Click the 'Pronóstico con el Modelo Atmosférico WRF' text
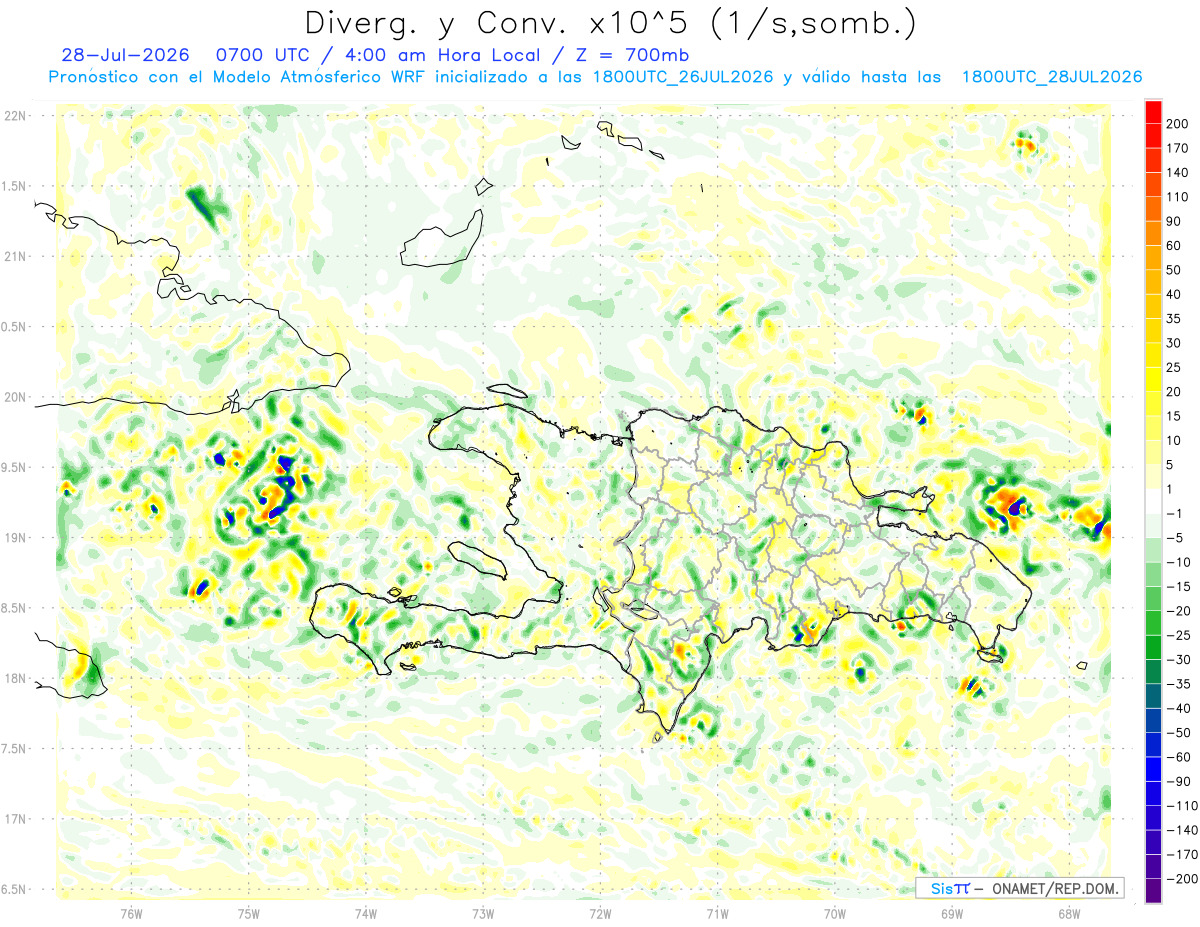The height and width of the screenshot is (927, 1200). tap(238, 77)
